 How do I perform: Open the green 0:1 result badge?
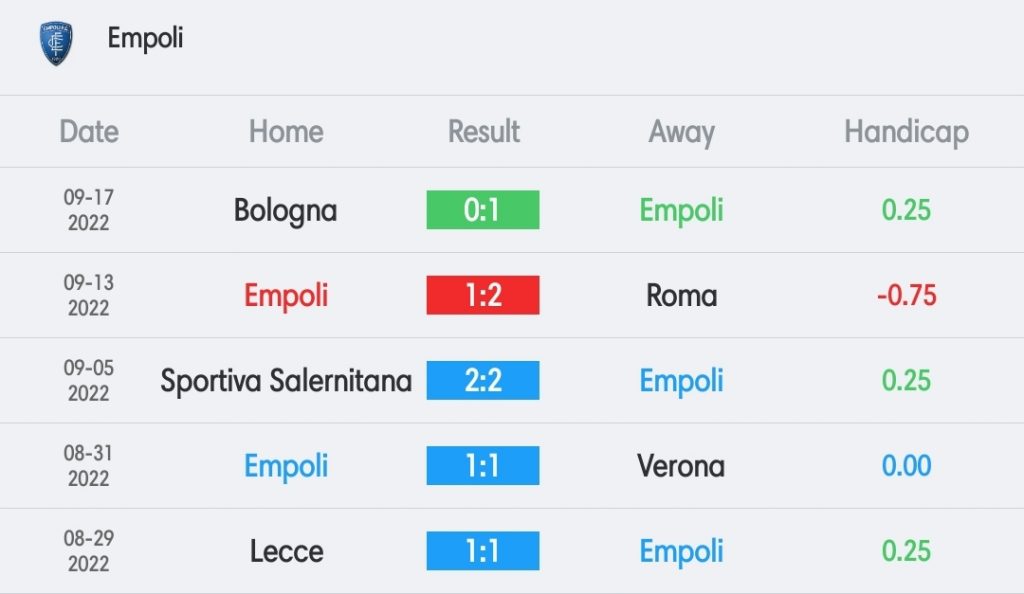tap(483, 210)
